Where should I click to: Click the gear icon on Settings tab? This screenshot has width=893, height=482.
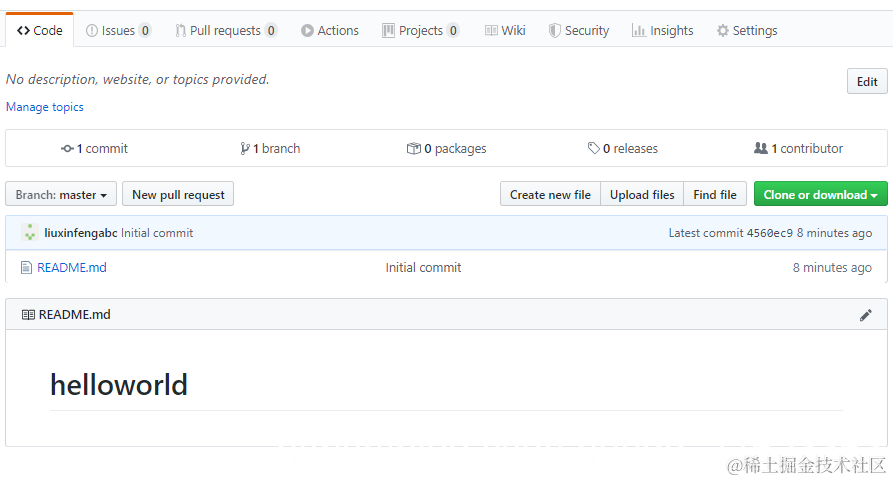(x=723, y=30)
